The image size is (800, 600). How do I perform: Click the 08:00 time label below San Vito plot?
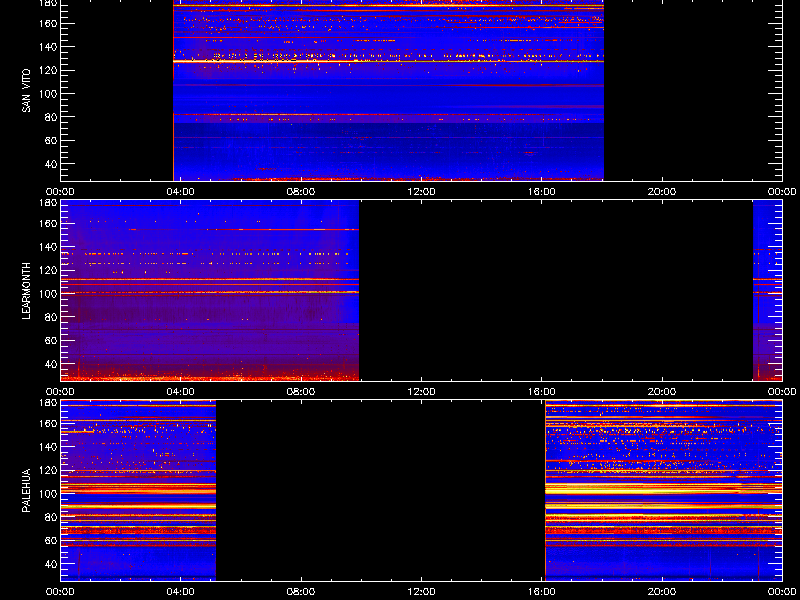pyautogui.click(x=301, y=192)
